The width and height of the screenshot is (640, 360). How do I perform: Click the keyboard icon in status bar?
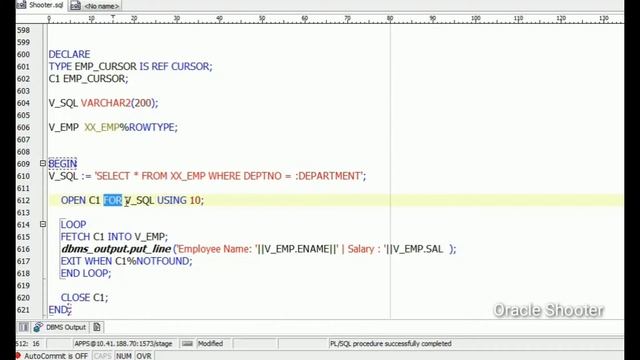187,344
